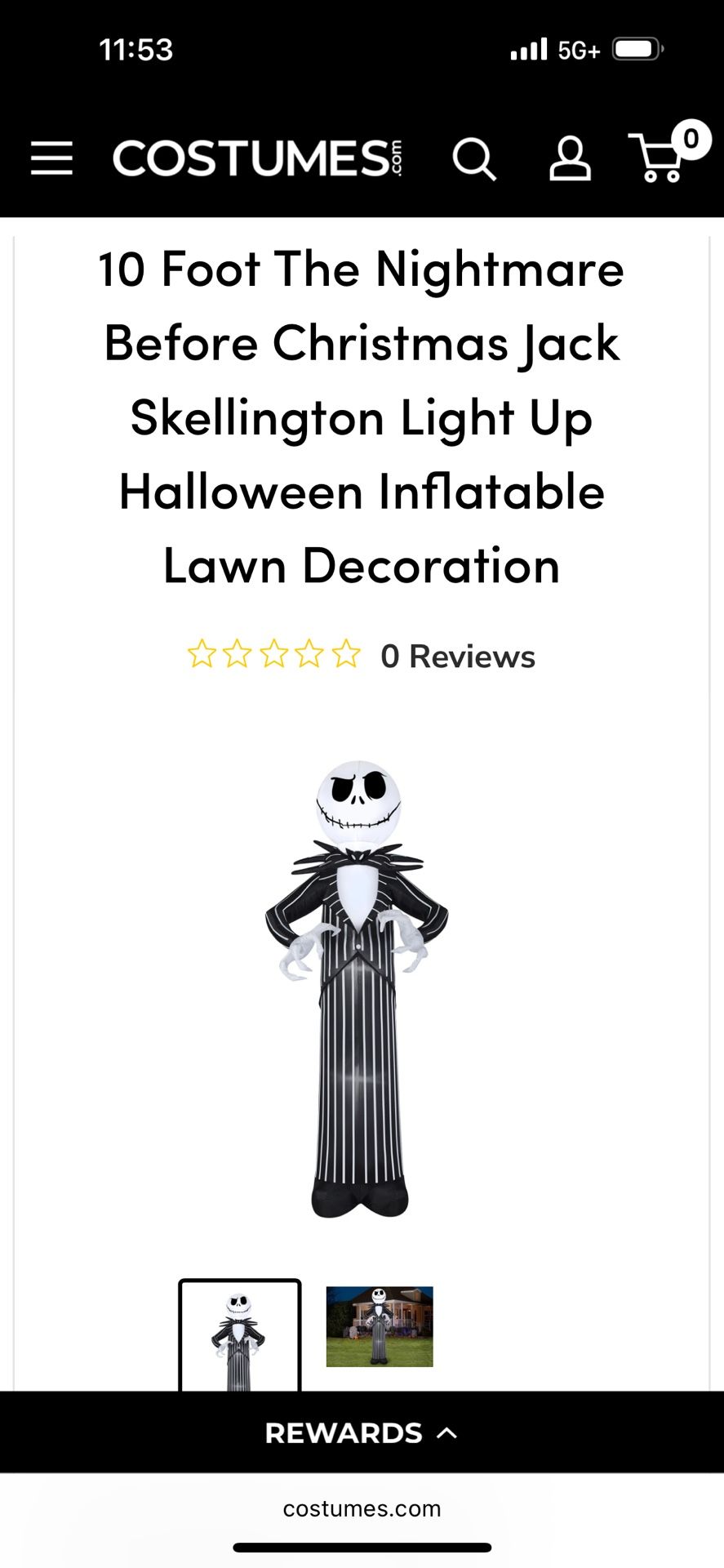View the shopping cart icon
Image resolution: width=724 pixels, height=1568 pixels.
click(x=656, y=158)
